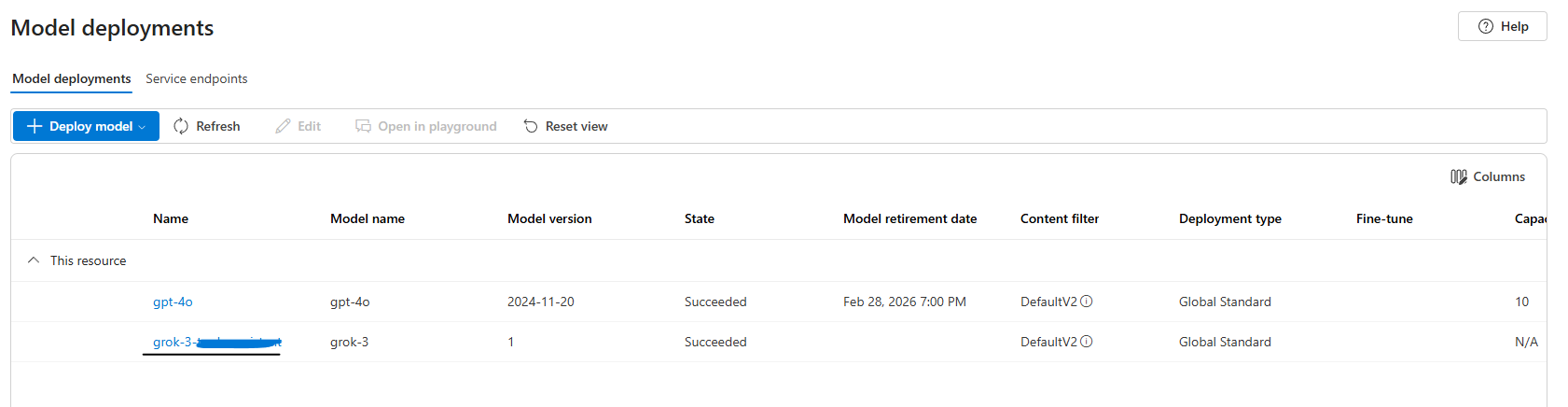
Task: Click info icon beside gpt-4o DefaultV2 filter
Action: click(x=1087, y=302)
